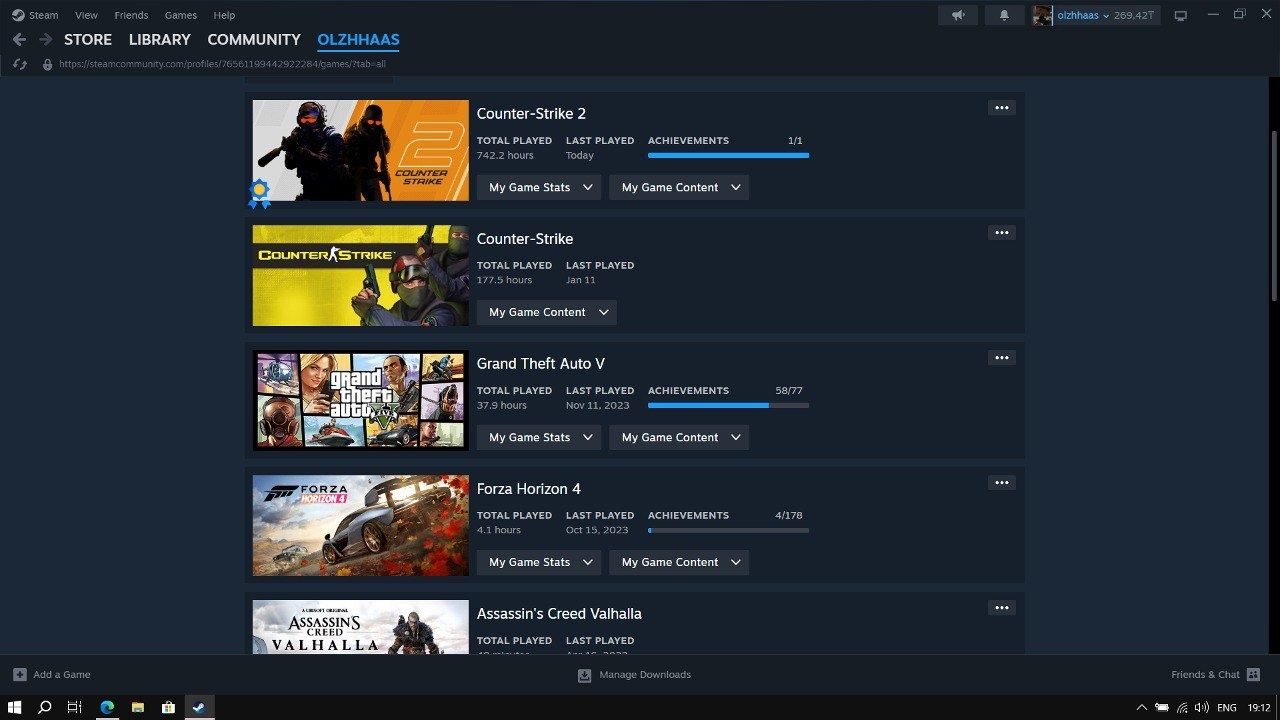This screenshot has height=720, width=1280.
Task: Expand My Game Content for Counter-Strike
Action: 547,312
